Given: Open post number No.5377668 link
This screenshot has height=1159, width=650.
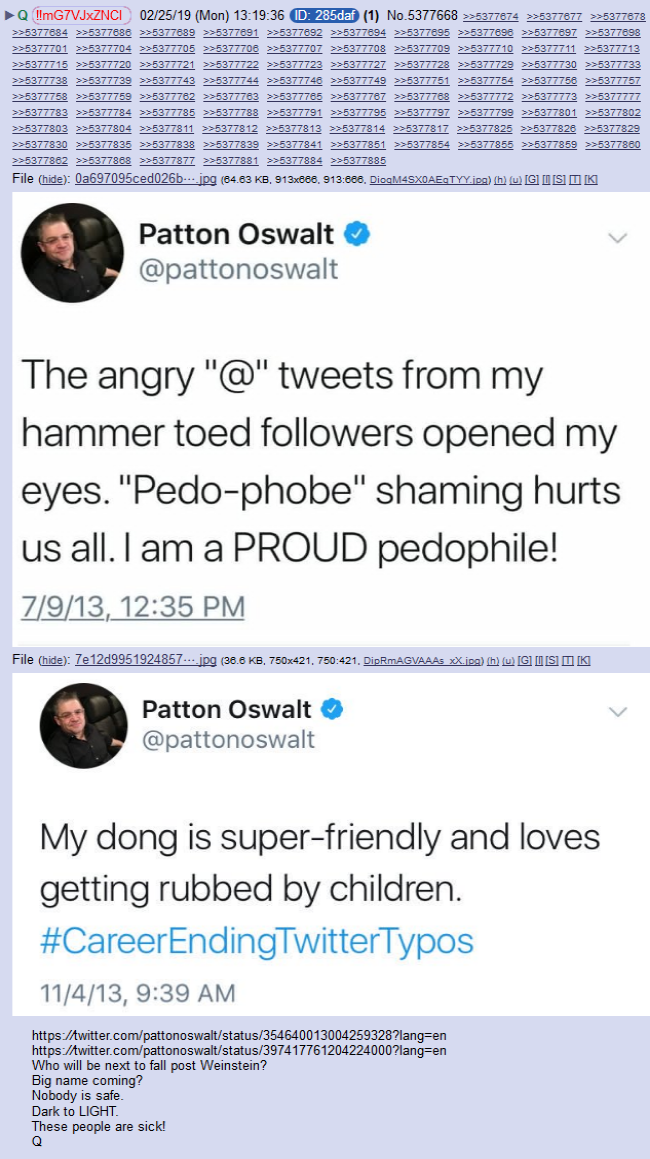Looking at the screenshot, I should [422, 16].
